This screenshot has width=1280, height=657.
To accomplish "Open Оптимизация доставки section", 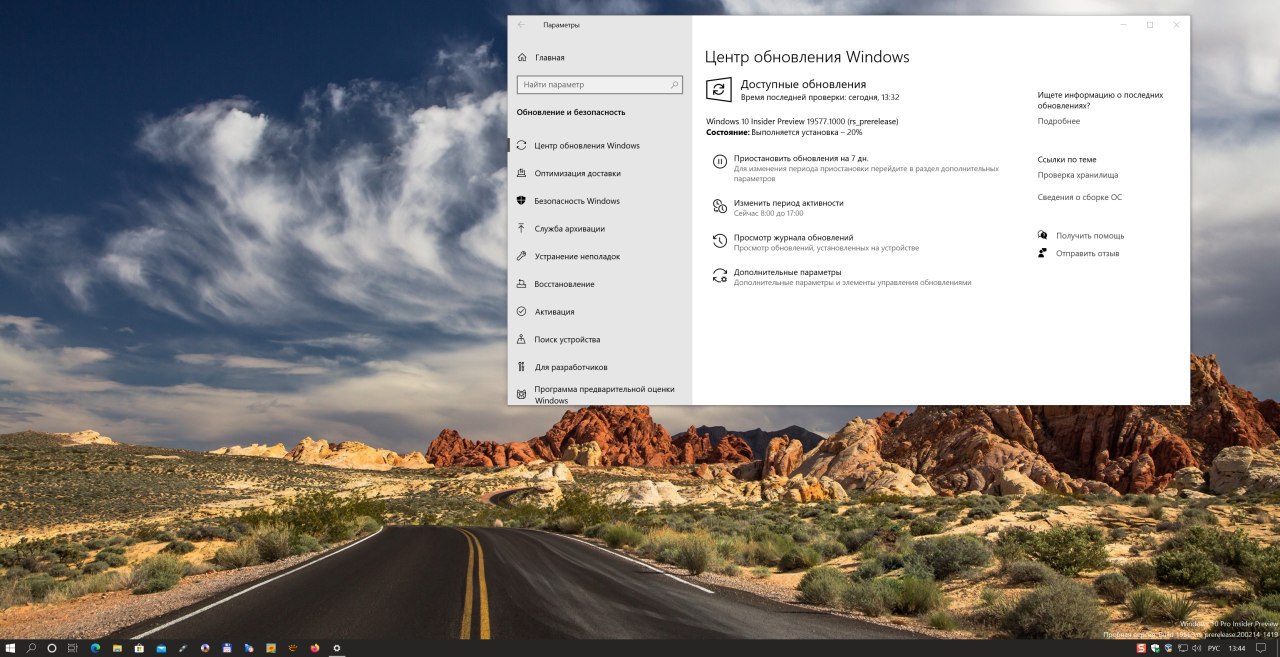I will 575,173.
